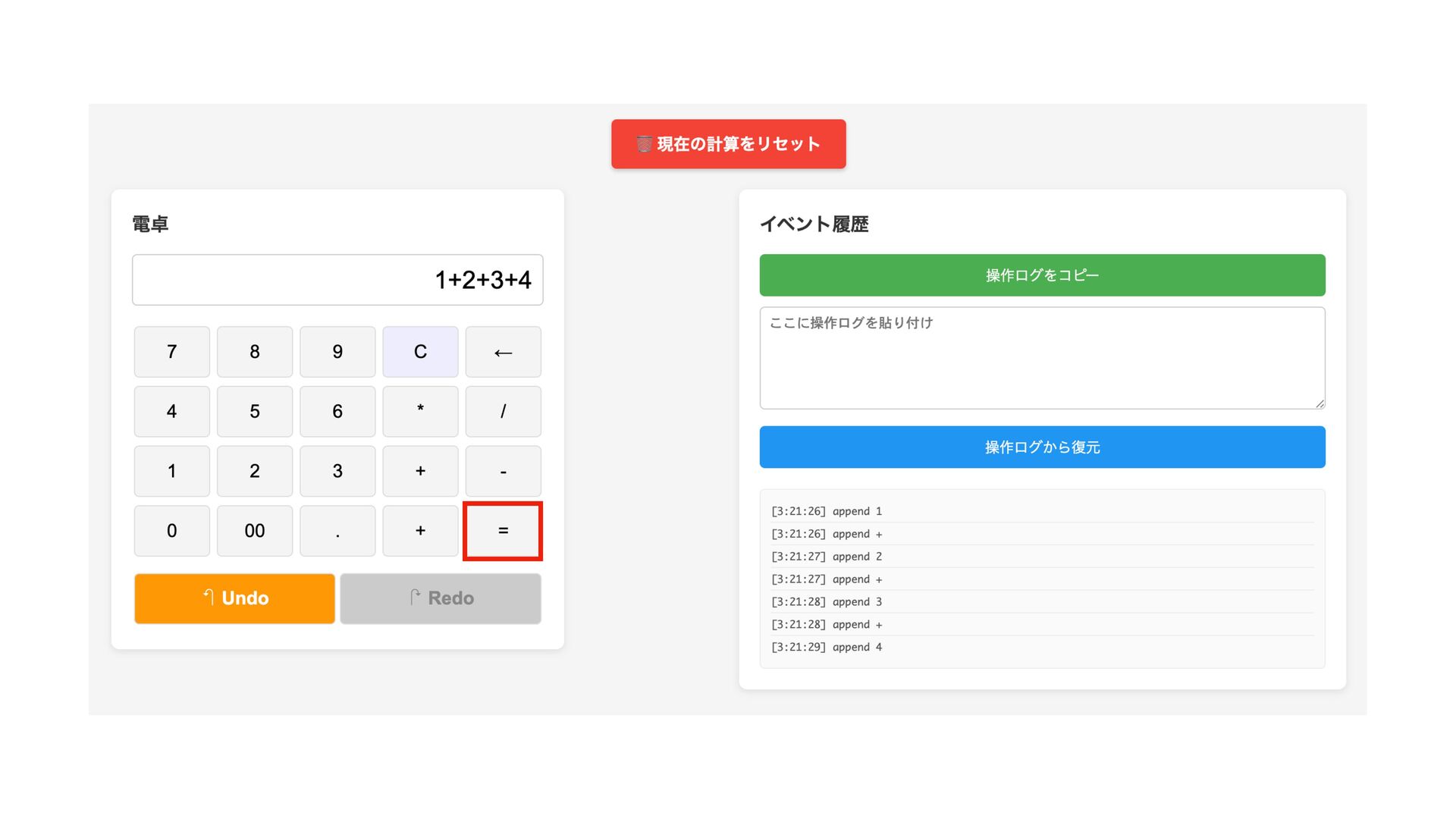Select the 'append 4' log entry
The image size is (1456, 819).
coord(827,647)
